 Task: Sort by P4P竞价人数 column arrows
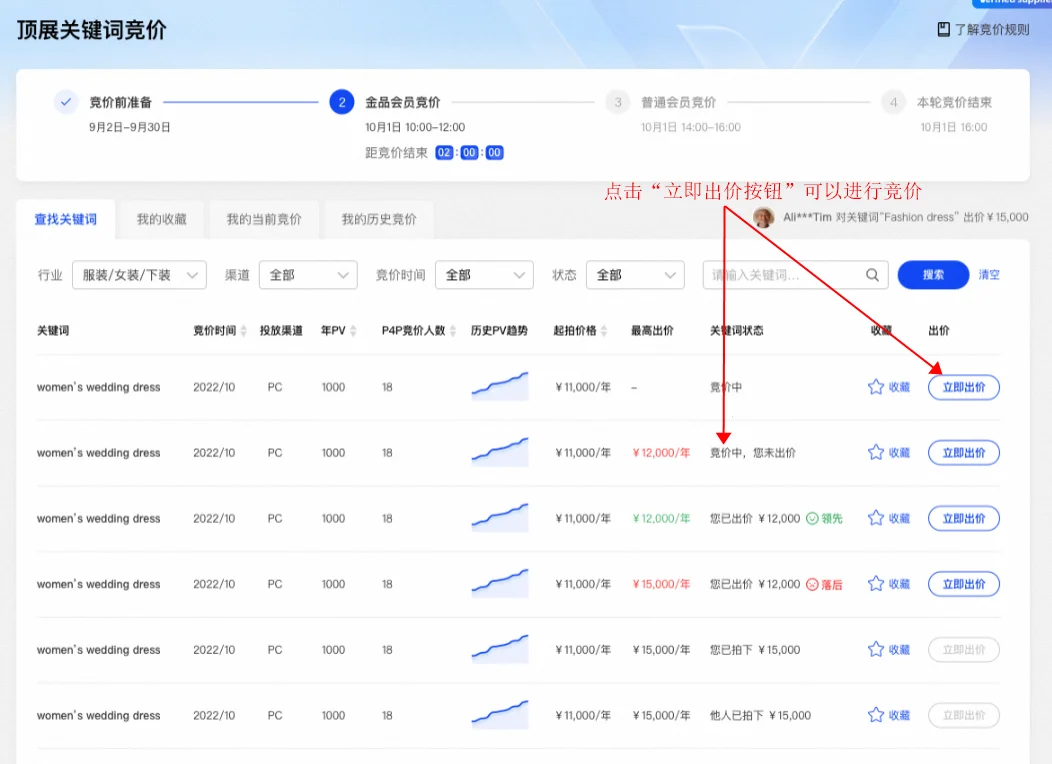tap(453, 331)
